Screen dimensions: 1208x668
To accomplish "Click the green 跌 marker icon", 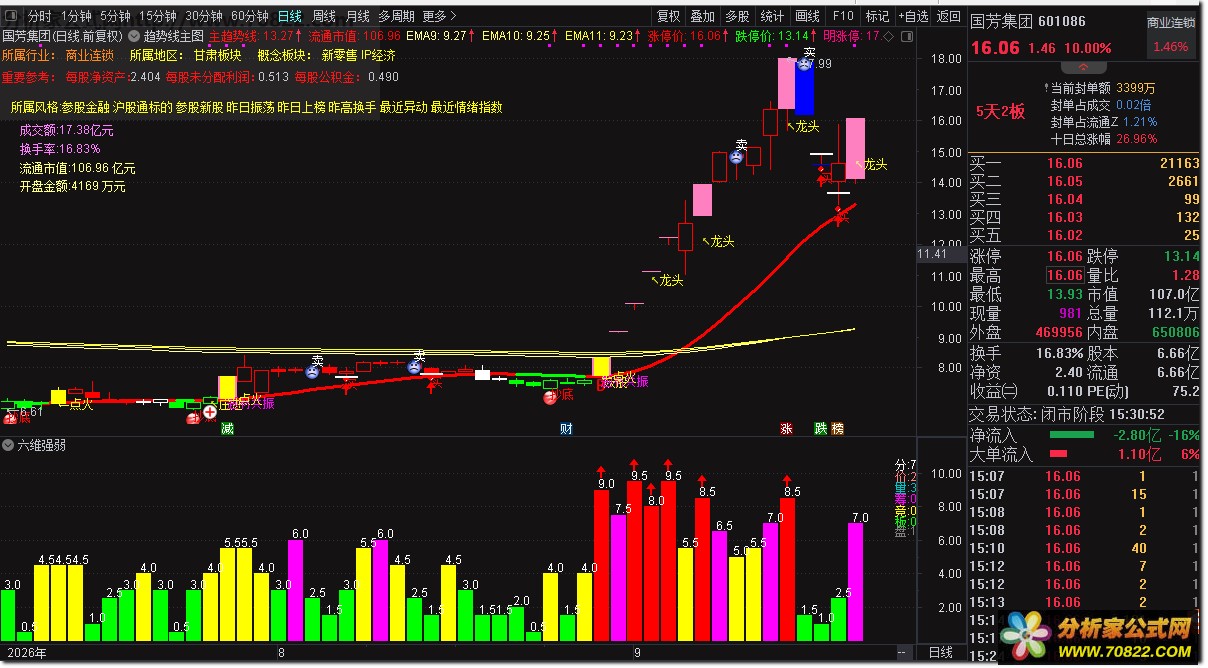I will 820,428.
